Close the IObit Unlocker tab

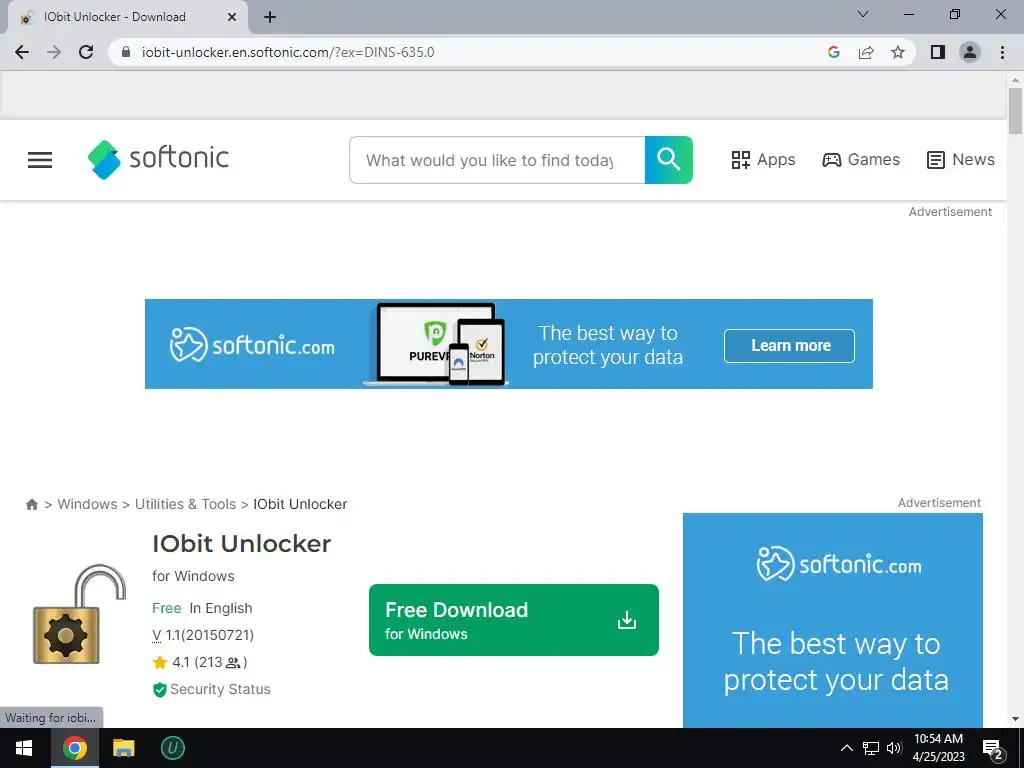point(232,17)
